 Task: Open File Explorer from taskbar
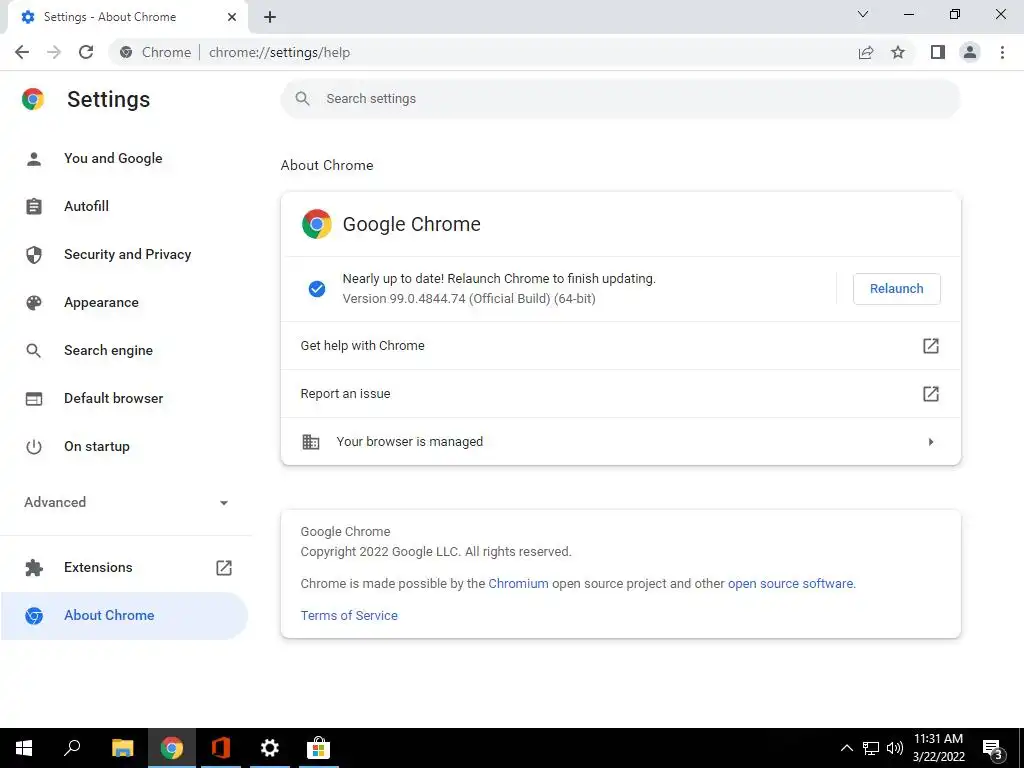(122, 748)
